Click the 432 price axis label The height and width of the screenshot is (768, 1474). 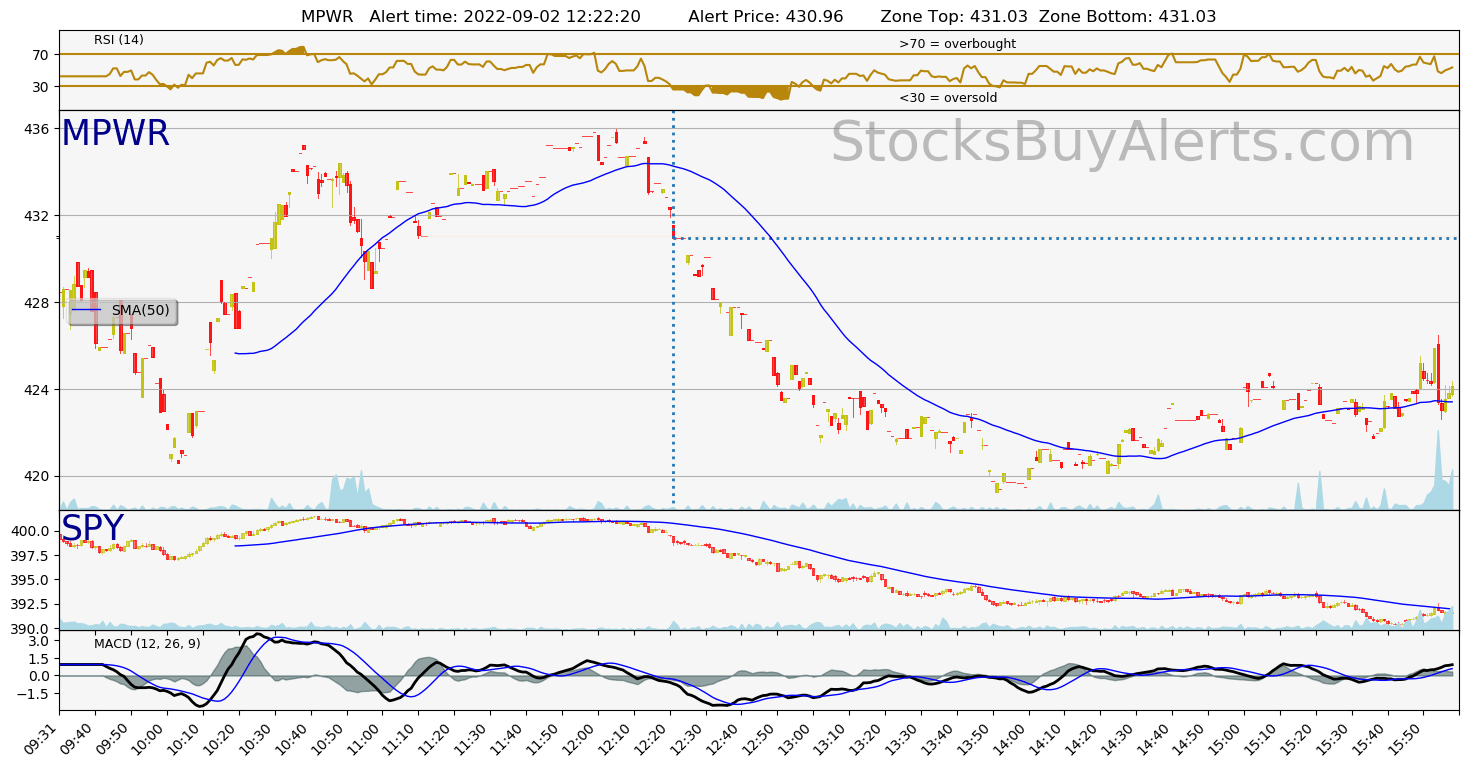point(38,216)
